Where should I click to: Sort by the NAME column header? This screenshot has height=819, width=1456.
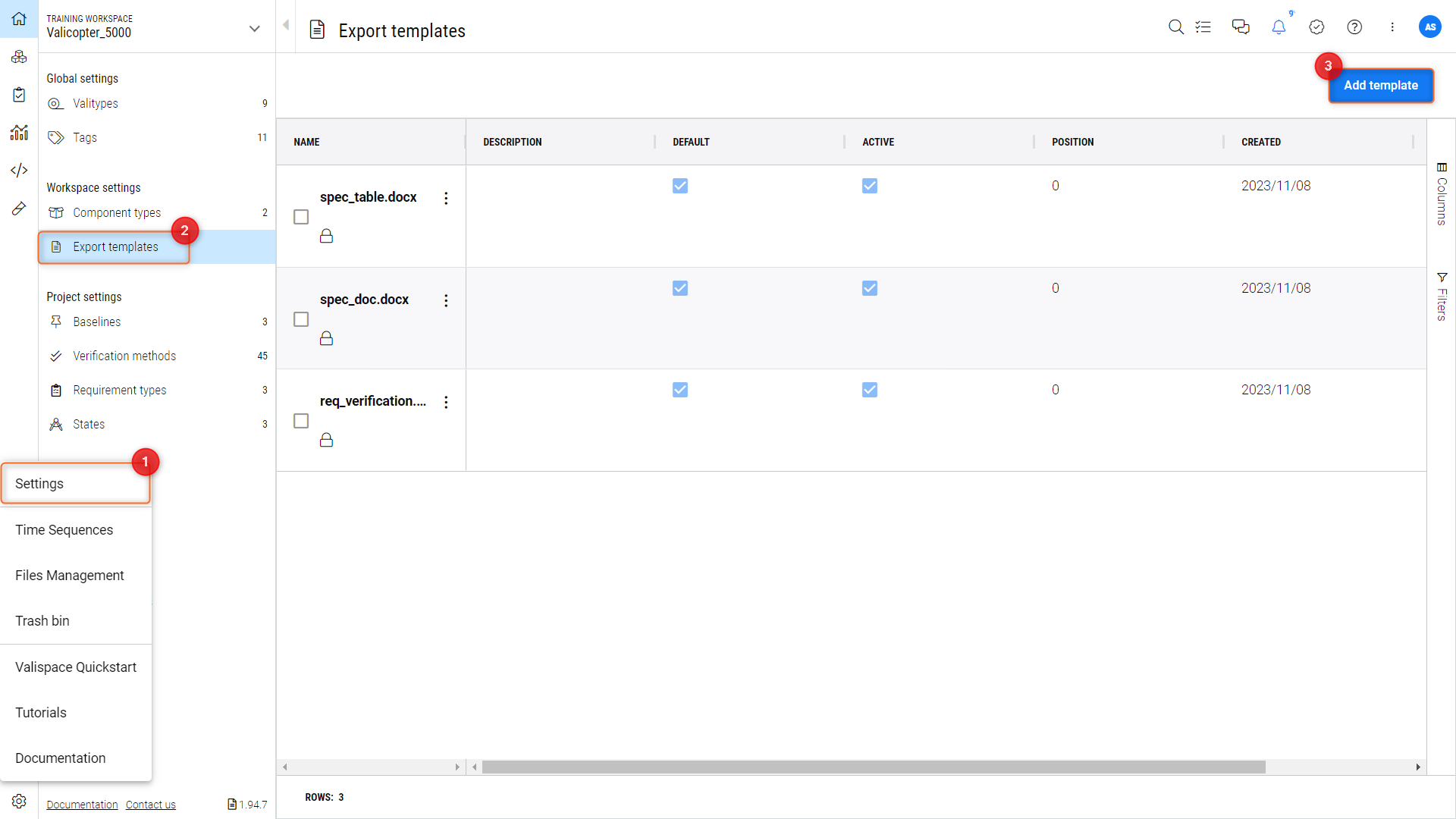pos(306,142)
